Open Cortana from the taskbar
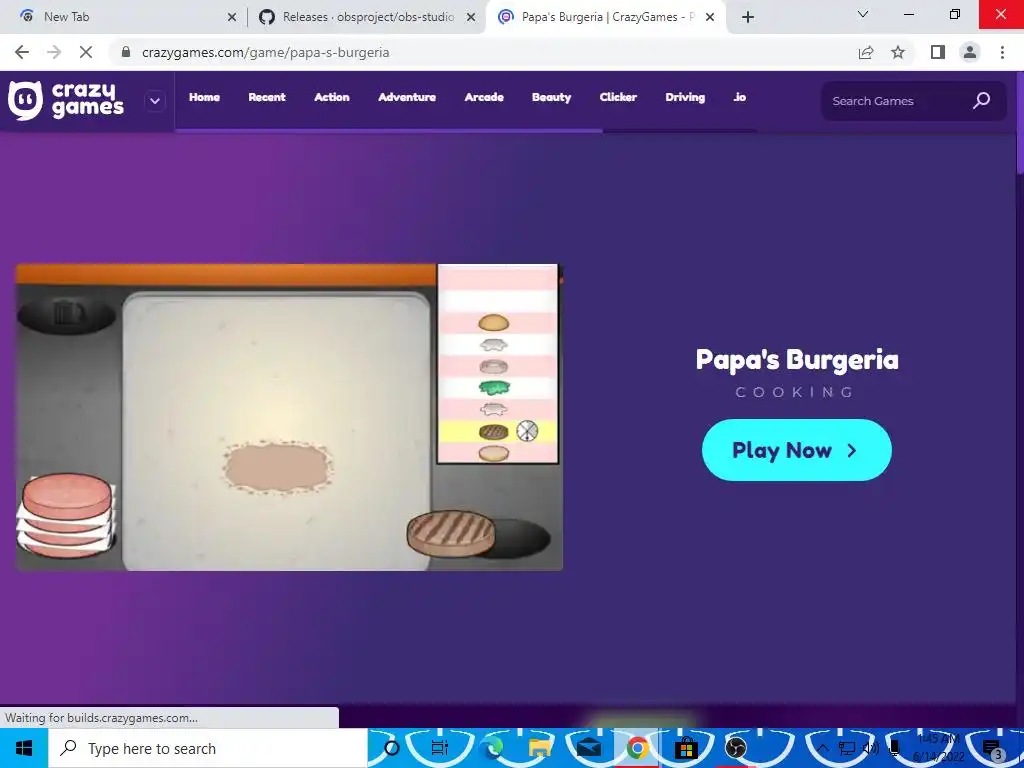Image resolution: width=1024 pixels, height=768 pixels. 391,748
